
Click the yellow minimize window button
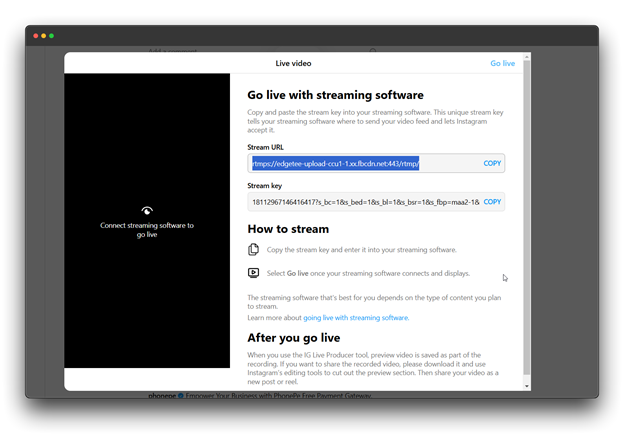click(x=44, y=36)
